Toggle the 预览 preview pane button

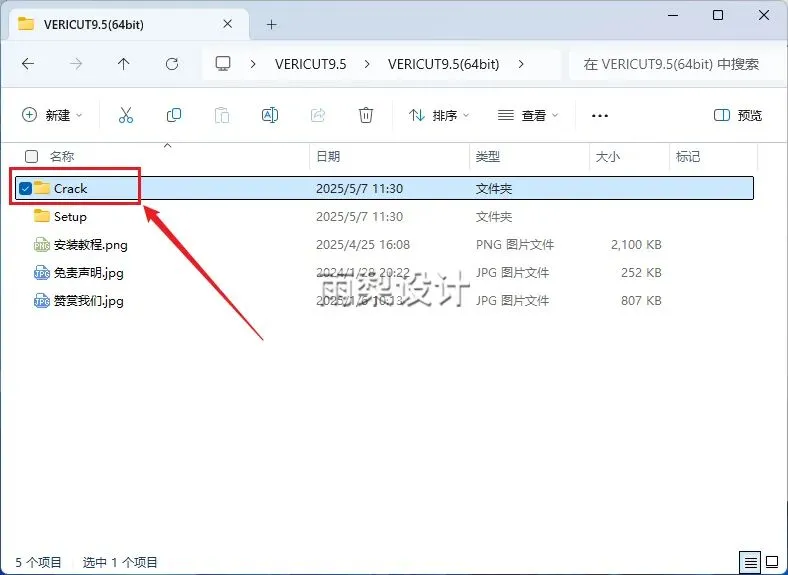tap(738, 116)
